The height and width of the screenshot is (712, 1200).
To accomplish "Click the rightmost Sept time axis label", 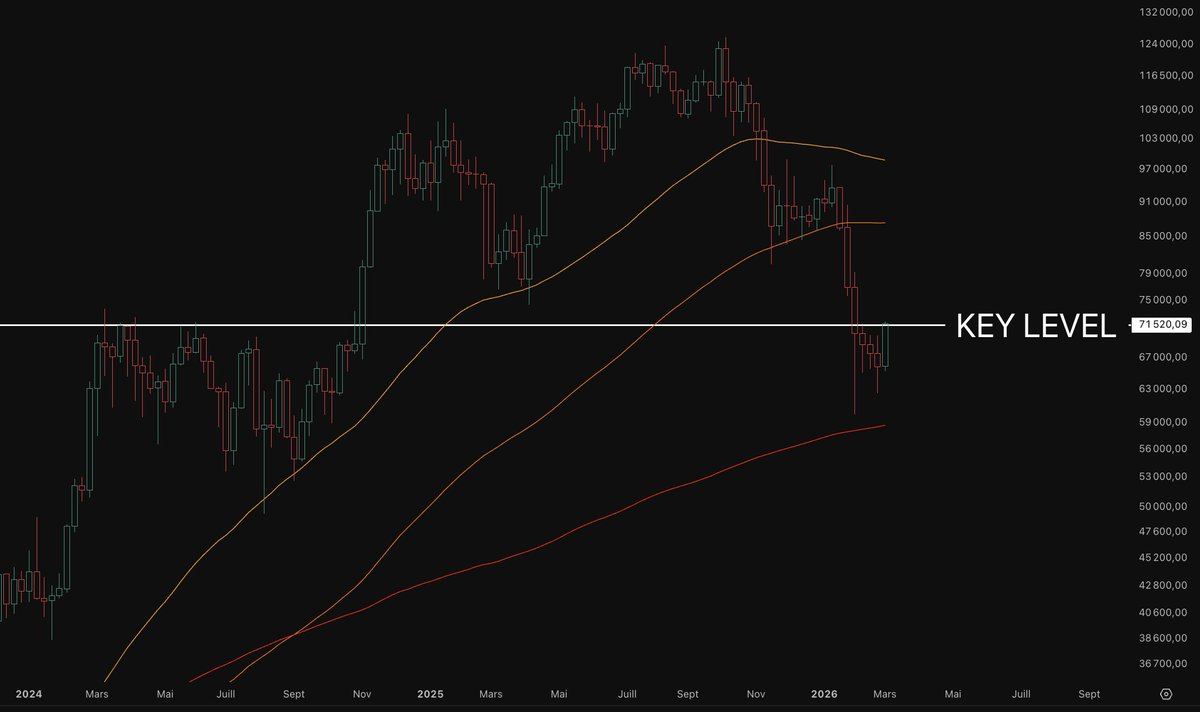I will (x=1089, y=694).
